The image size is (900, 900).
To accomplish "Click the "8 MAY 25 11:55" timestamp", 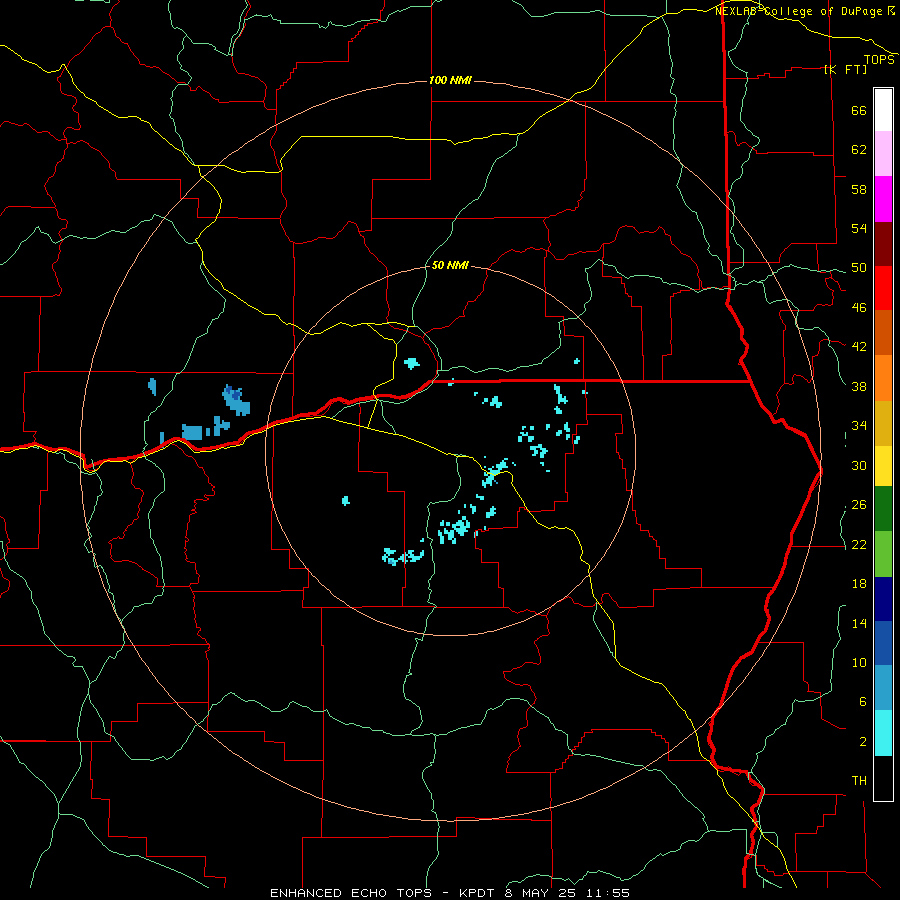I will point(566,893).
